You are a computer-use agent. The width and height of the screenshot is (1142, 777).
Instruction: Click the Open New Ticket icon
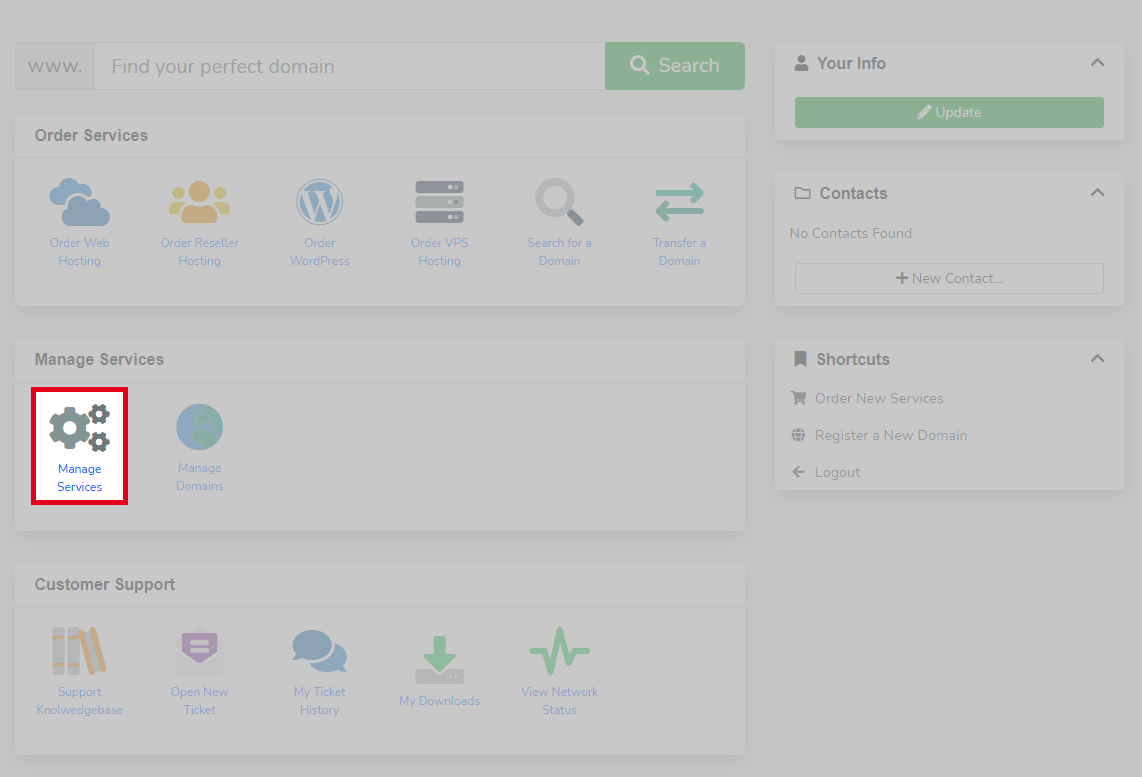(x=199, y=651)
